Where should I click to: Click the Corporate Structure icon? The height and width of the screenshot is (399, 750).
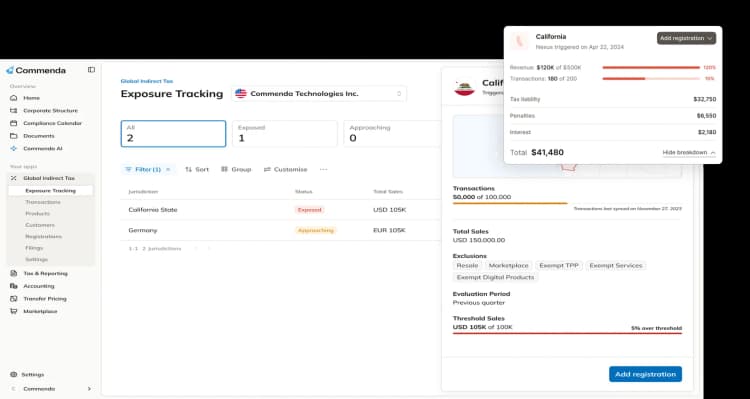click(13, 111)
